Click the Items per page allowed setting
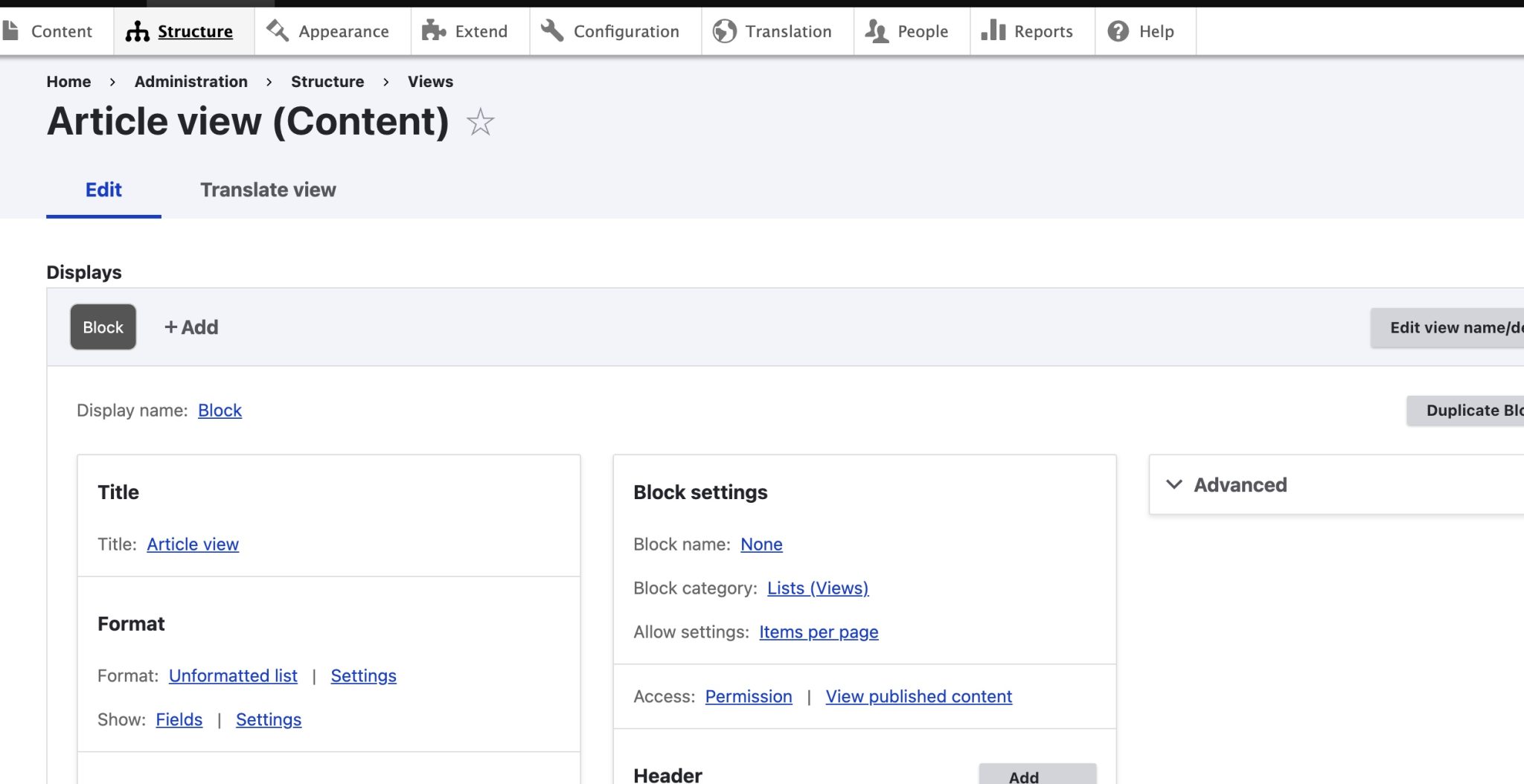Viewport: 1524px width, 784px height. tap(818, 632)
